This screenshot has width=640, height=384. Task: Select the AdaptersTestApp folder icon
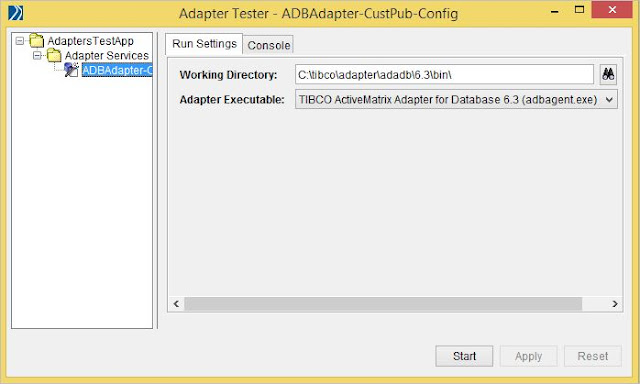point(36,40)
